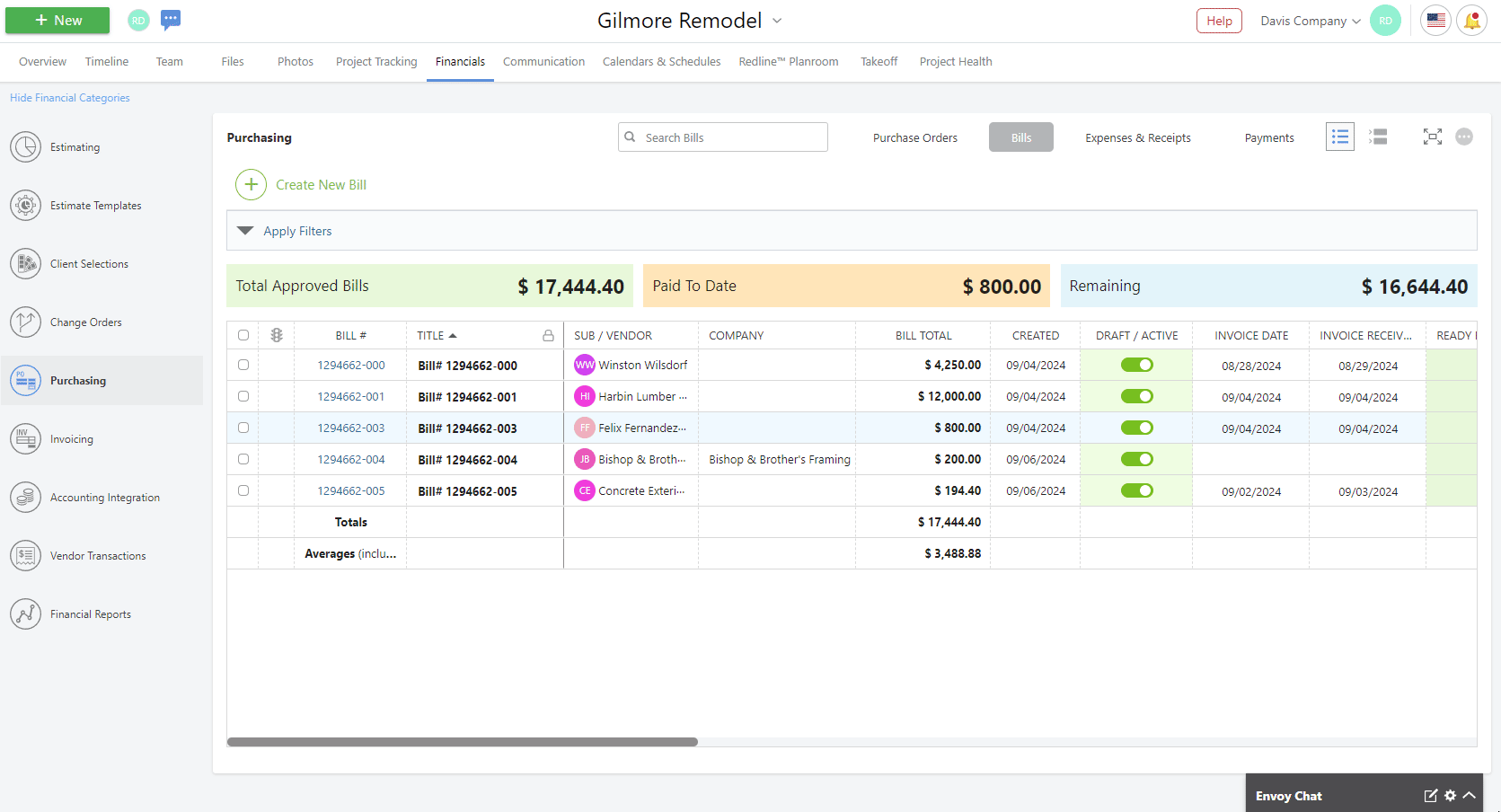Screen dimensions: 1501x812
Task: Switch to the Project Tracking tab
Action: (376, 62)
